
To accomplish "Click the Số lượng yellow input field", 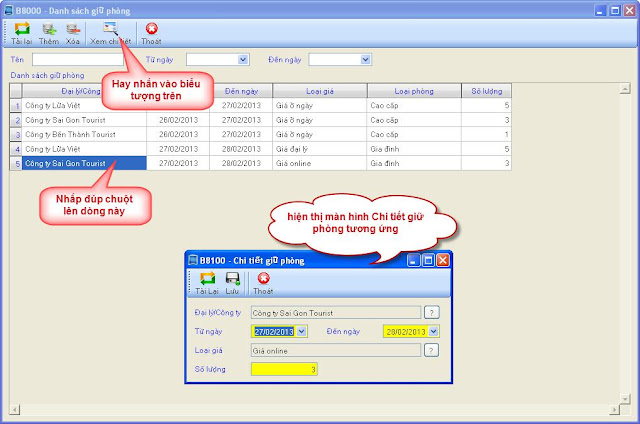I will (284, 369).
